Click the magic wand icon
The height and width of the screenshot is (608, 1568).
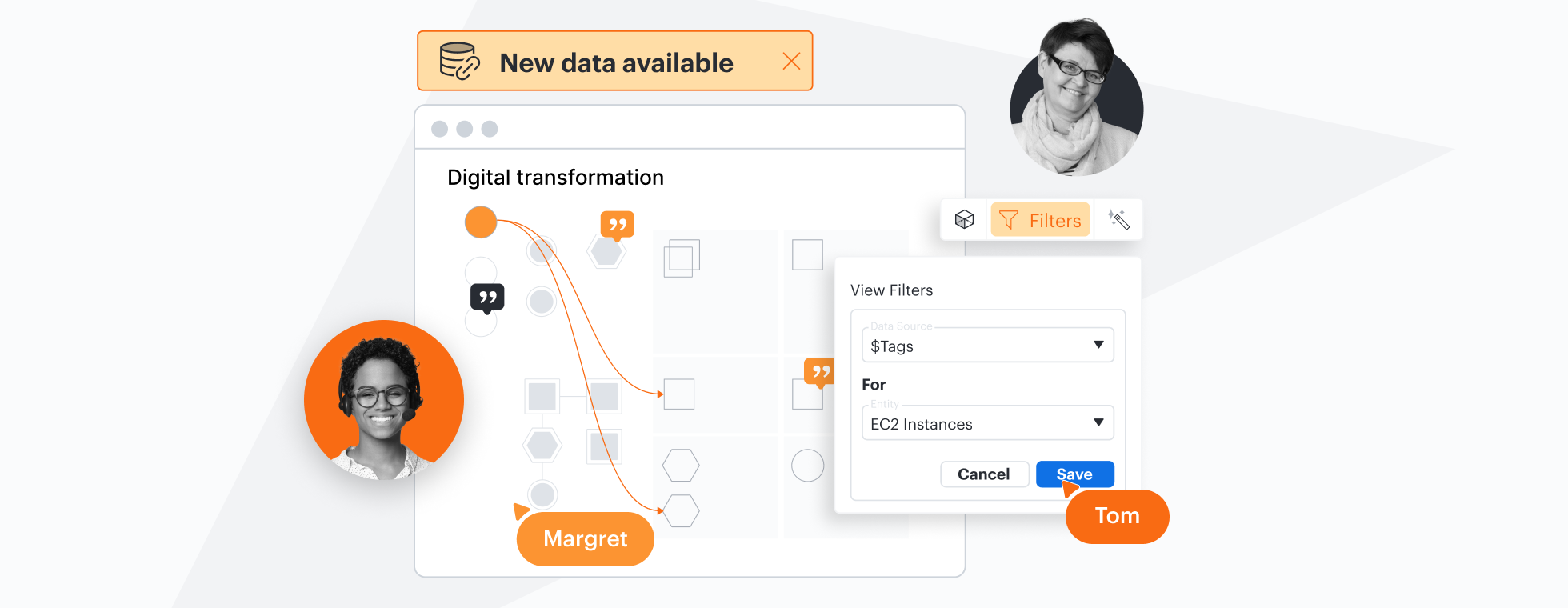point(1118,220)
